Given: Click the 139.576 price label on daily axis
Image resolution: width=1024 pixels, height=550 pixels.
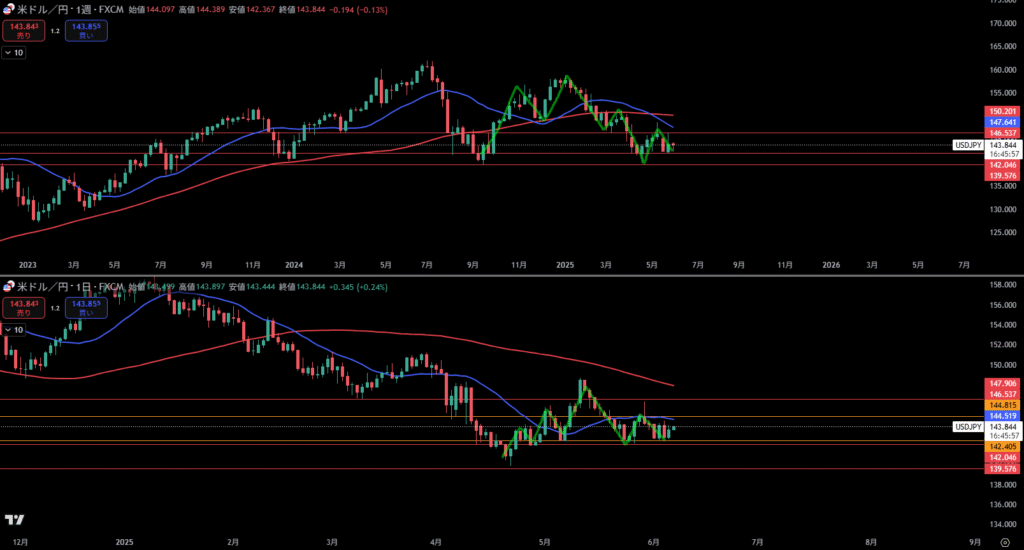Looking at the screenshot, I should tap(1002, 469).
